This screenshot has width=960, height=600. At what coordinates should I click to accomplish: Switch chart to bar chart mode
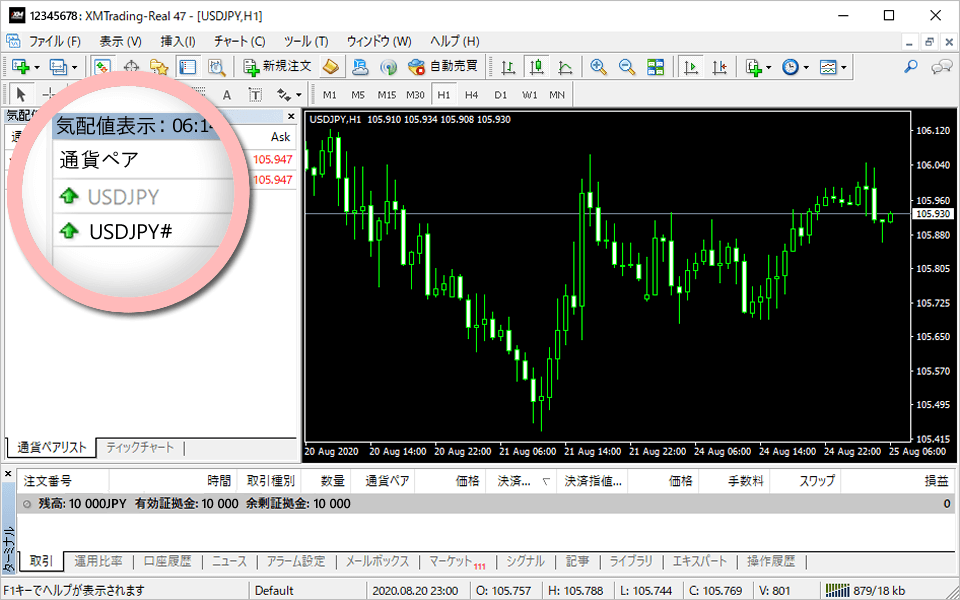(x=508, y=67)
